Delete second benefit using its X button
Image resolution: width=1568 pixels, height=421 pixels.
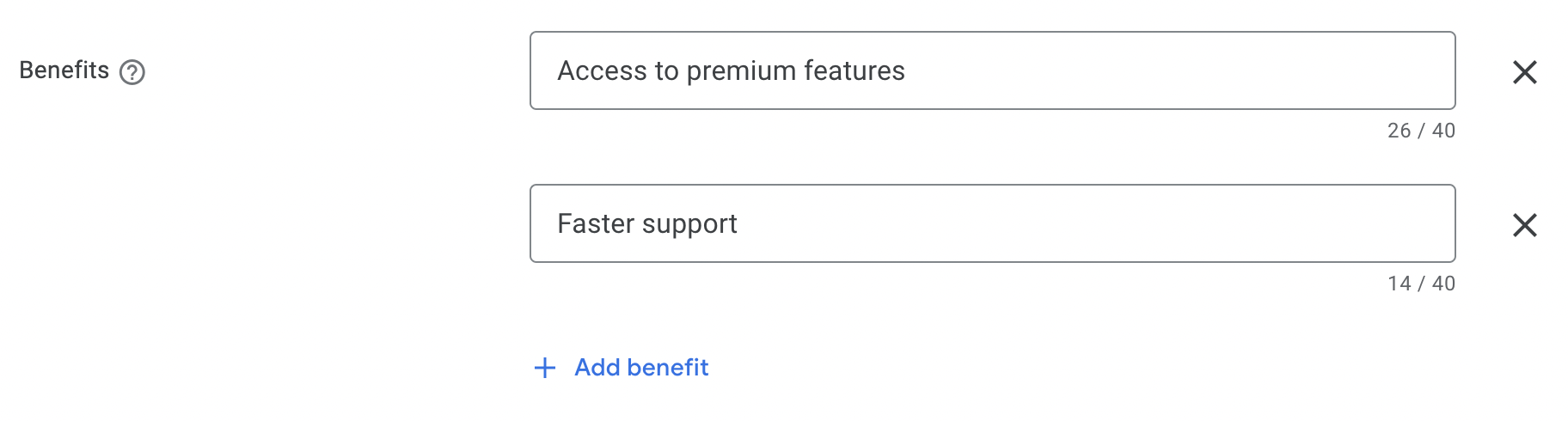click(x=1524, y=225)
